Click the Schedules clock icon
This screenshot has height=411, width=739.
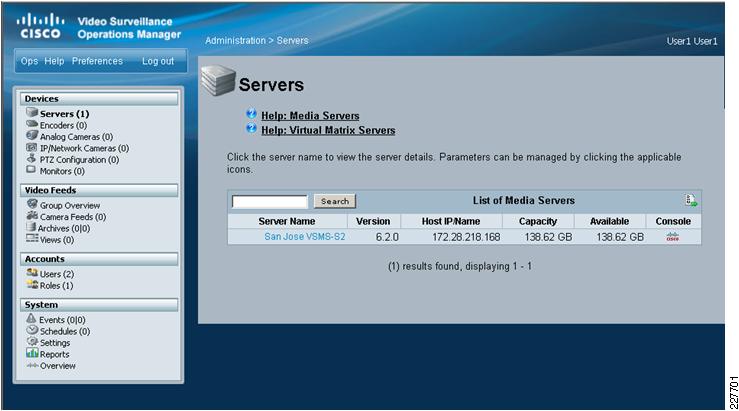[32, 330]
